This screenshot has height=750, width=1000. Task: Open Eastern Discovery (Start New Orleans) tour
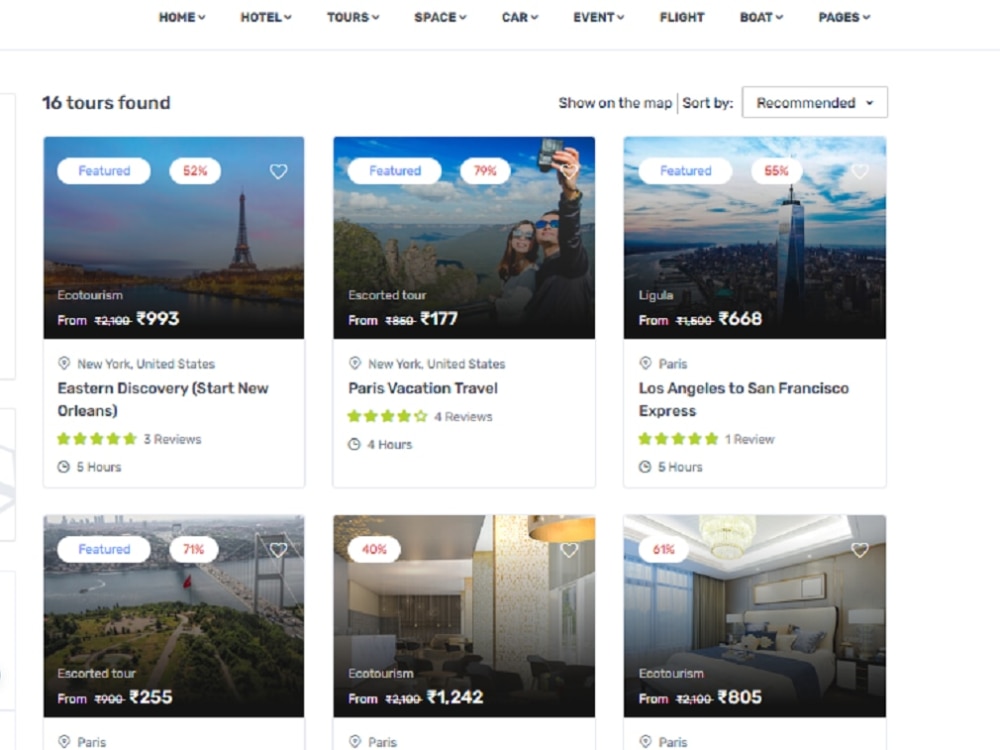coord(163,399)
